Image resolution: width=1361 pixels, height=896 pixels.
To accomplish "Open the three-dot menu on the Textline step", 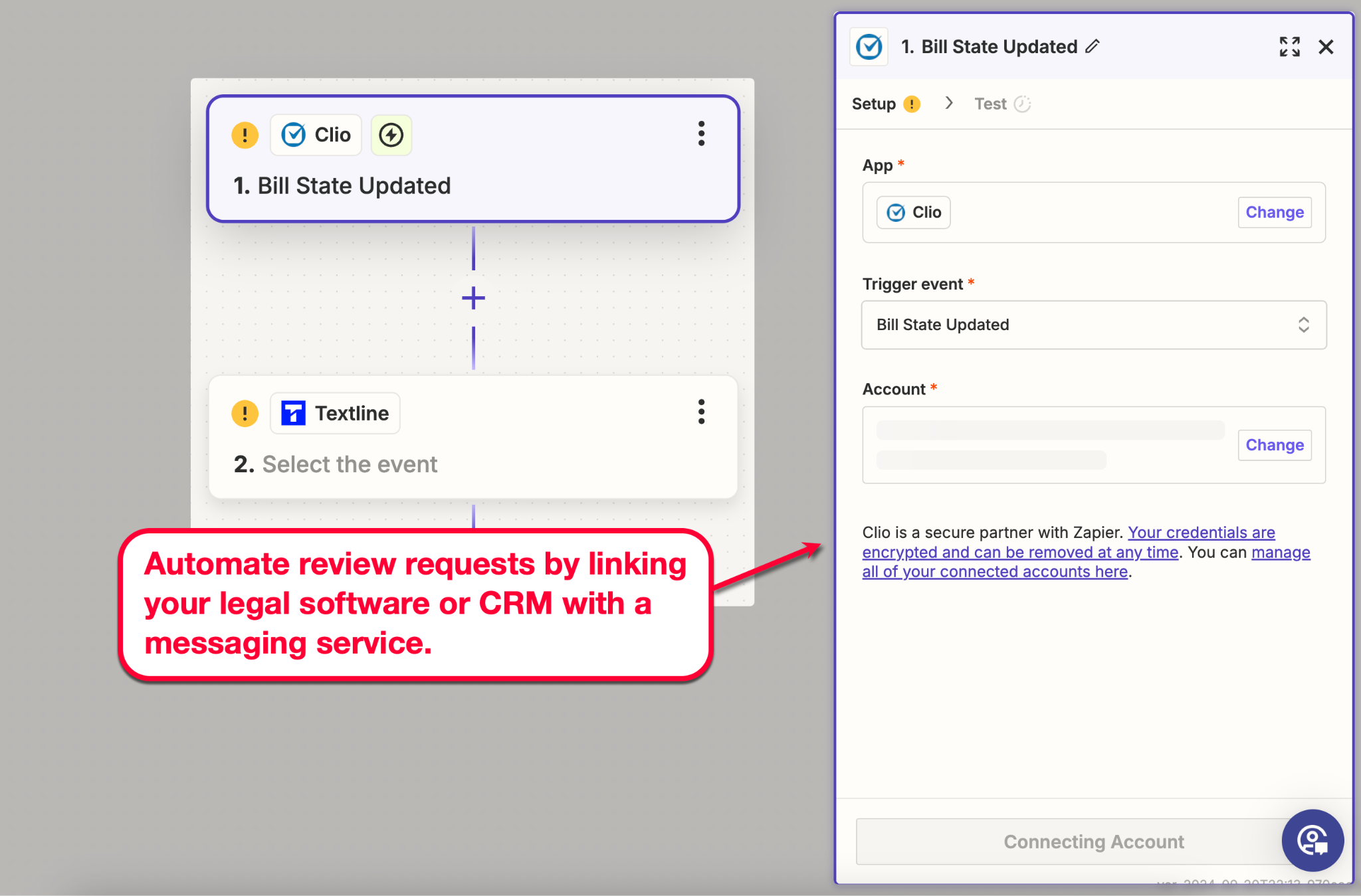I will [x=701, y=412].
